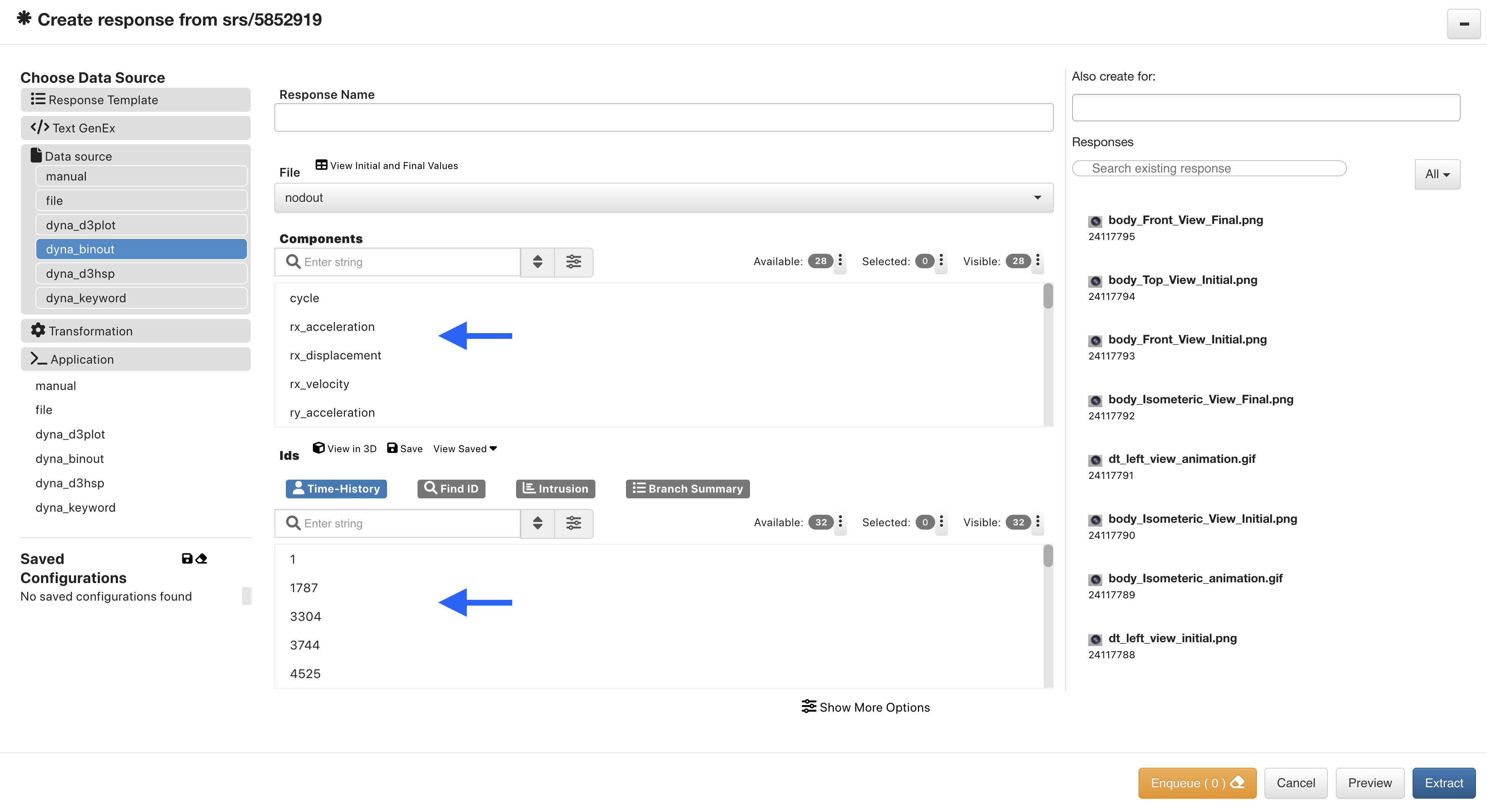This screenshot has height=812, width=1487.
Task: Click the Preview button
Action: pyautogui.click(x=1370, y=783)
